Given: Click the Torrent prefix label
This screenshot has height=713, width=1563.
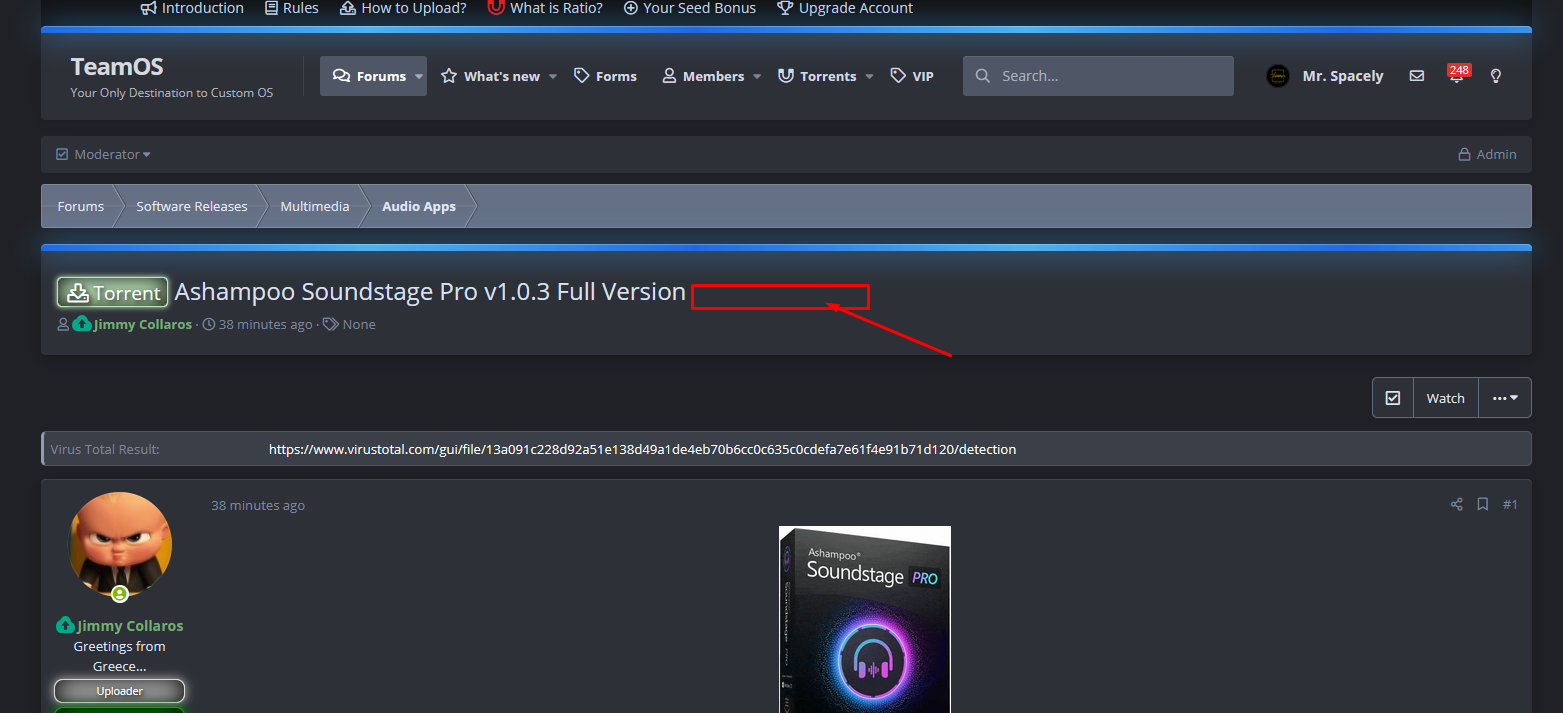Looking at the screenshot, I should 112,293.
